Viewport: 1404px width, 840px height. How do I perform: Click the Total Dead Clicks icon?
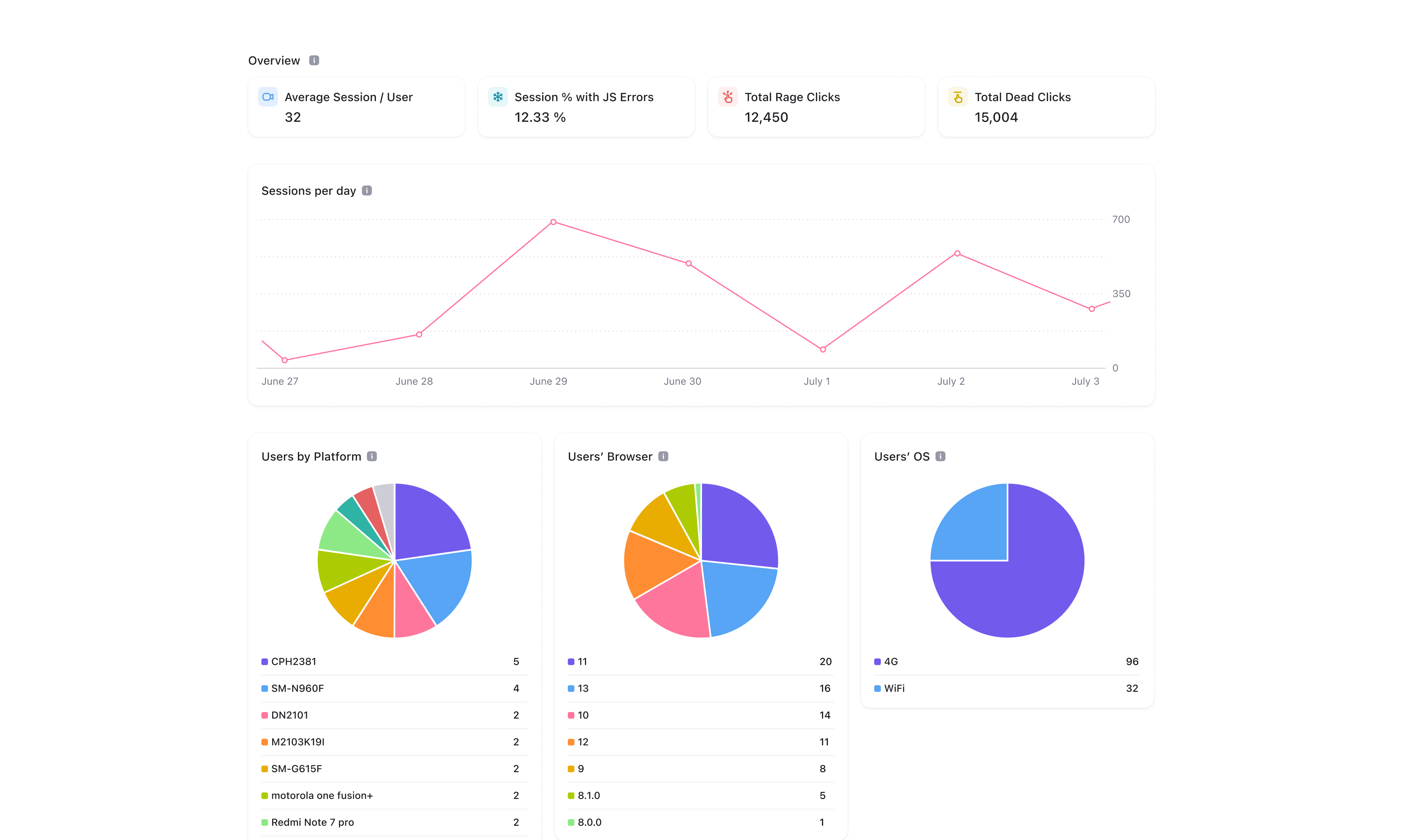tap(958, 97)
